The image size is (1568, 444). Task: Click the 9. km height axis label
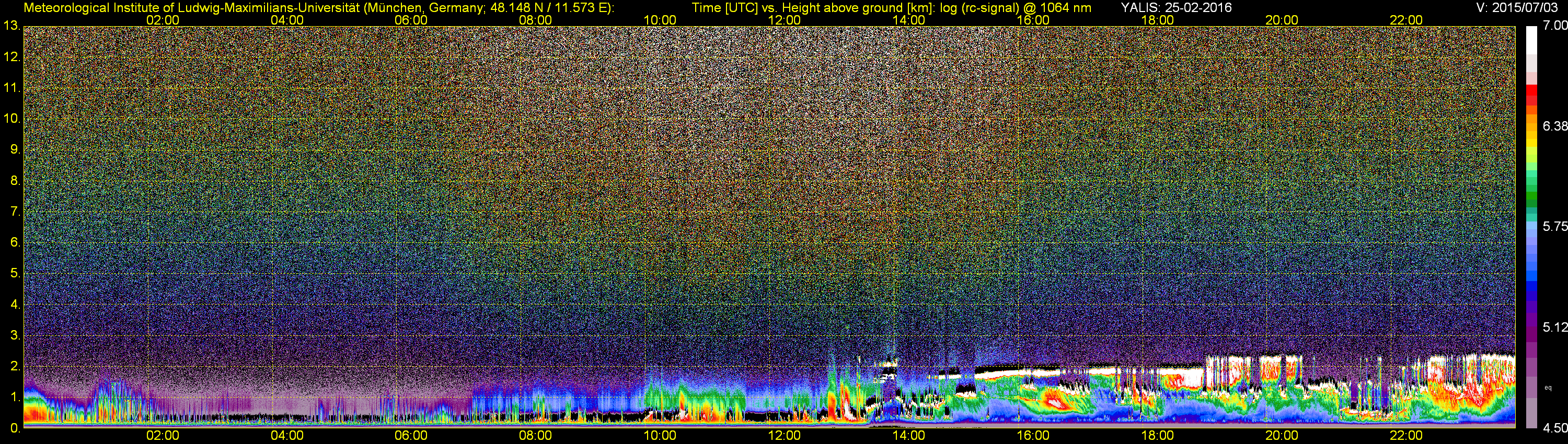(15, 149)
